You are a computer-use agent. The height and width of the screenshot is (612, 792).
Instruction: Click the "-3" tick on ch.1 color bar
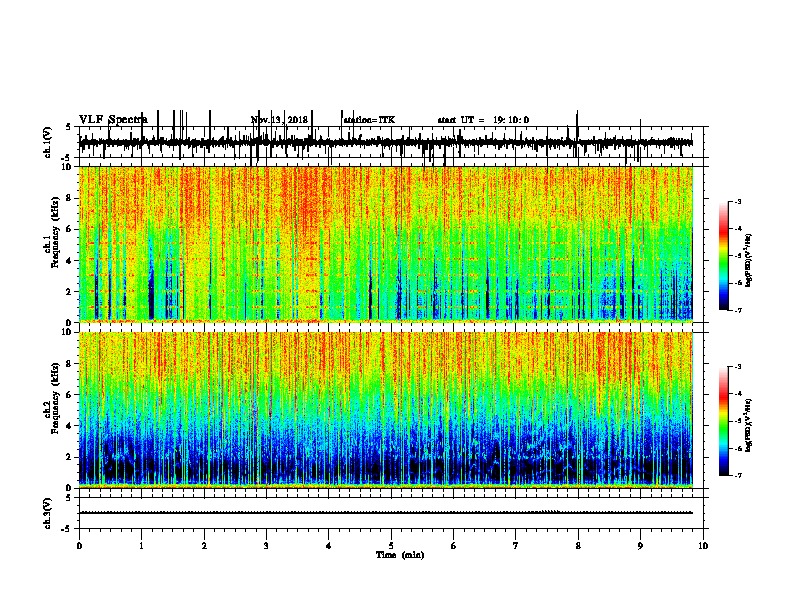[738, 201]
